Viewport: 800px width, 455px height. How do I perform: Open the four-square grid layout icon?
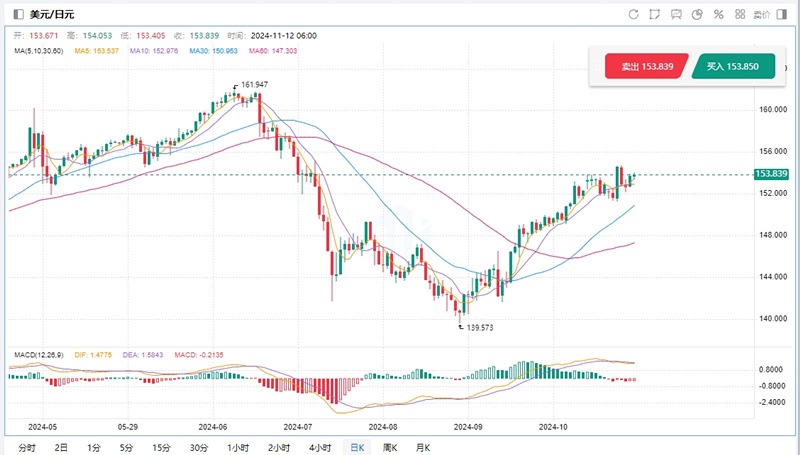[740, 15]
